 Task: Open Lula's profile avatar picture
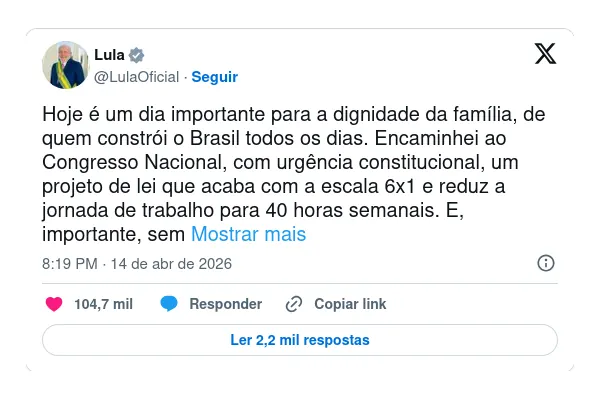click(x=65, y=65)
